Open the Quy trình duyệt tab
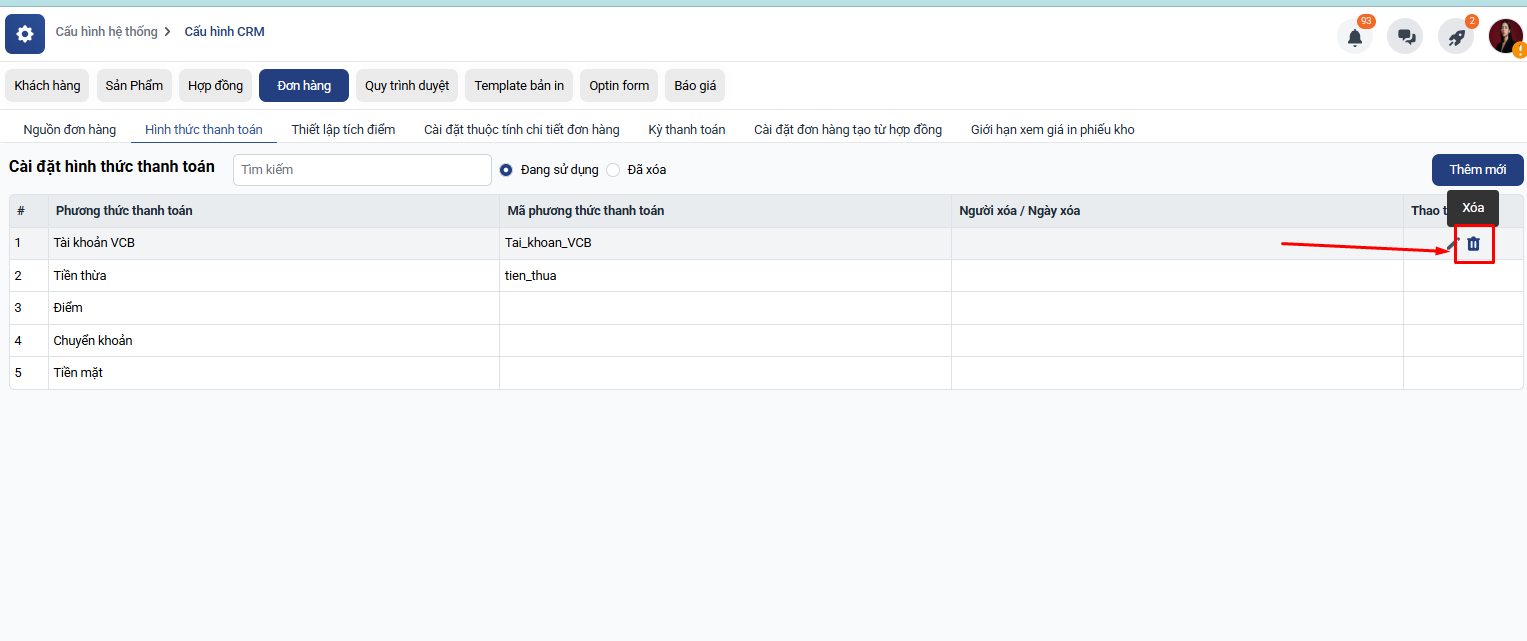The height and width of the screenshot is (641, 1527). (407, 86)
